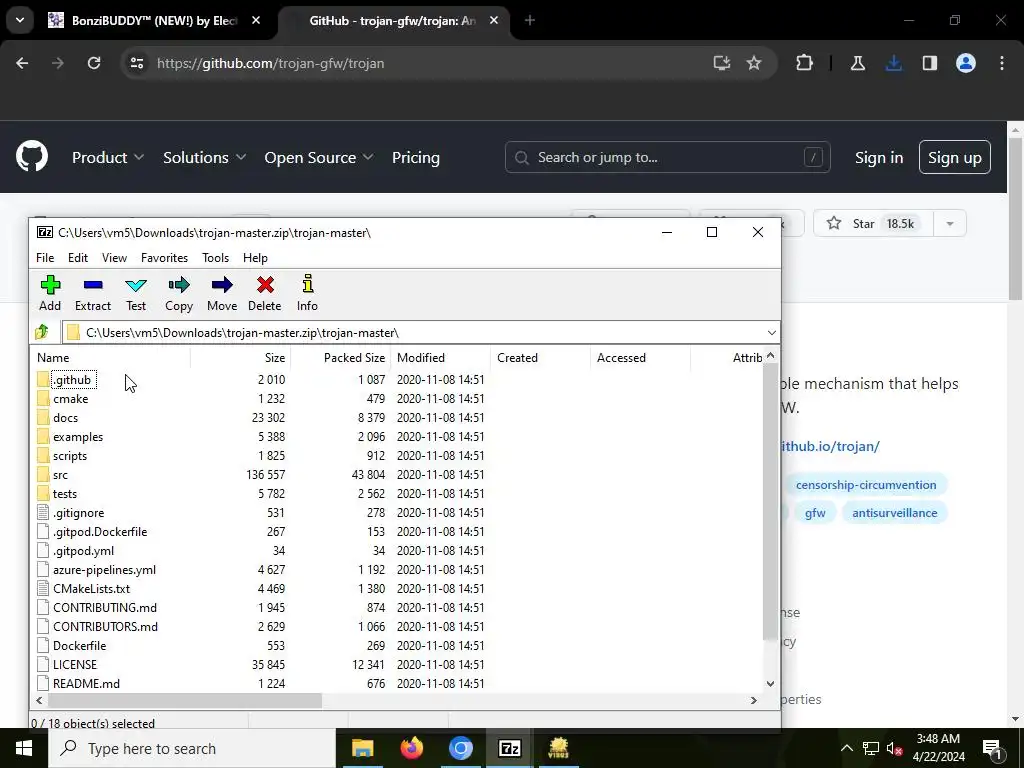View site information icon in address bar
Image resolution: width=1024 pixels, height=768 pixels.
click(x=136, y=63)
